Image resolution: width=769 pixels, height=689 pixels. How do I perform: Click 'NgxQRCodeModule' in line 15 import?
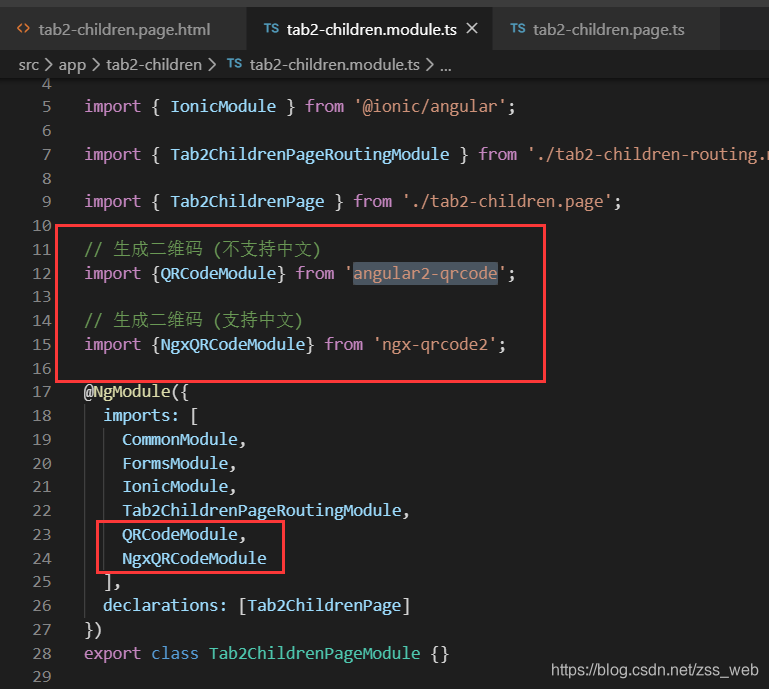[233, 344]
